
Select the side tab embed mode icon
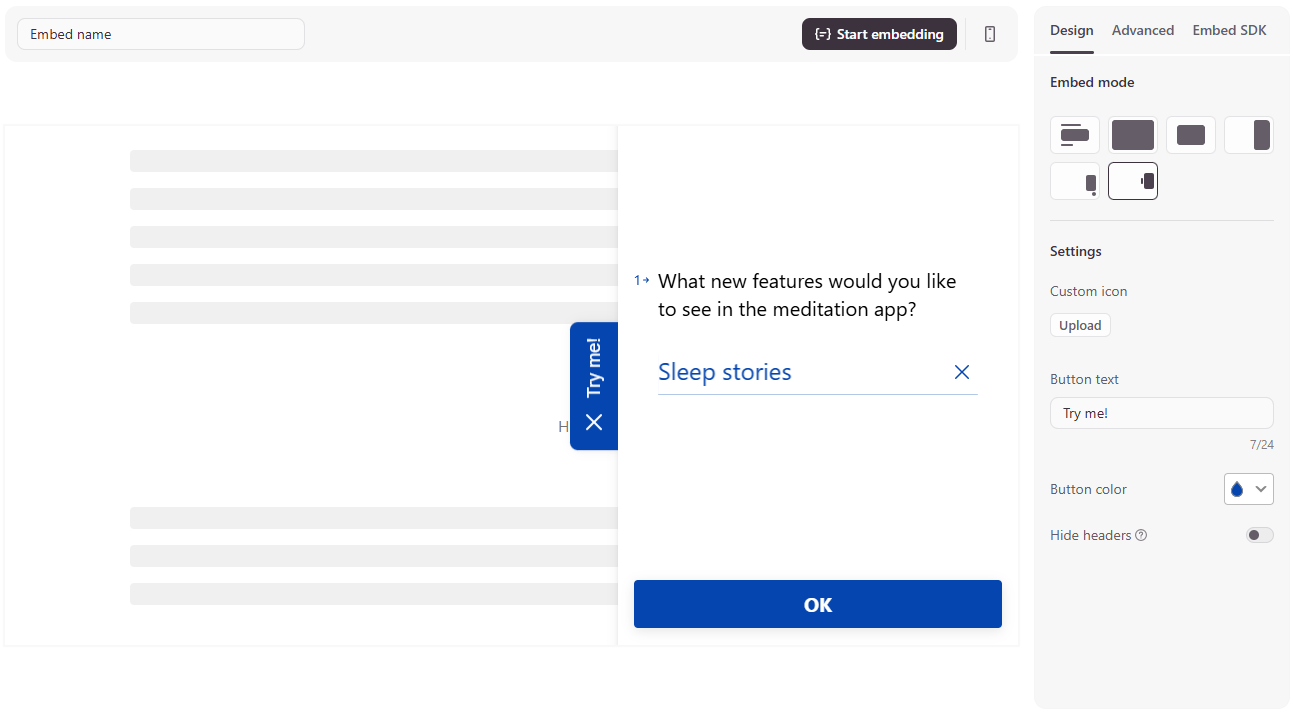pyautogui.click(x=1133, y=181)
